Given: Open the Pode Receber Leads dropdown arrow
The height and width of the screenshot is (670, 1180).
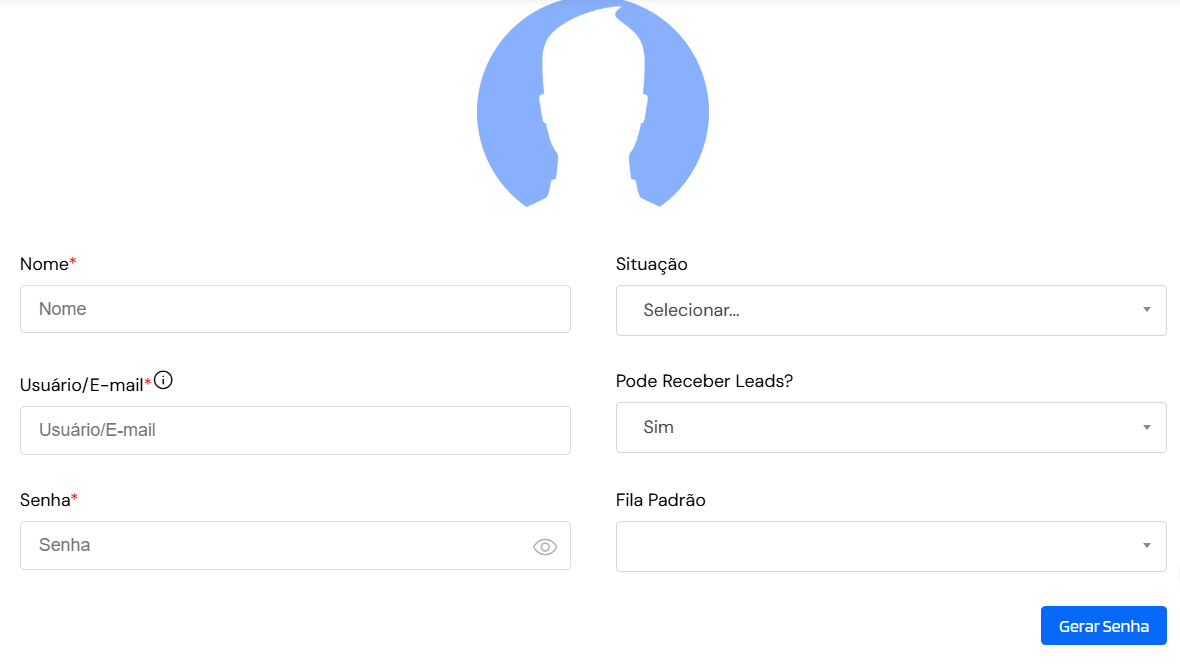Looking at the screenshot, I should point(1146,427).
